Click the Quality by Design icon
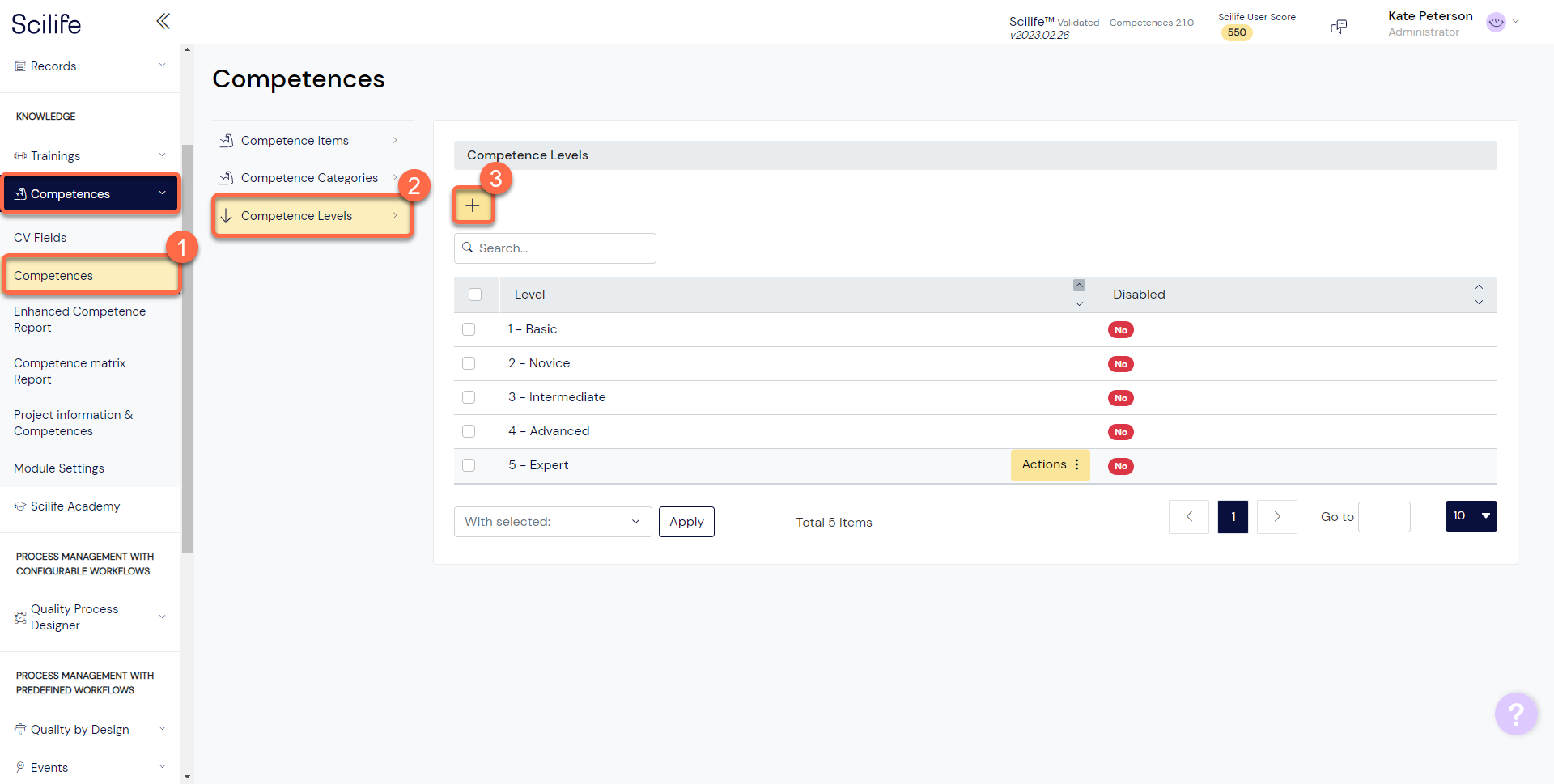 click(20, 729)
